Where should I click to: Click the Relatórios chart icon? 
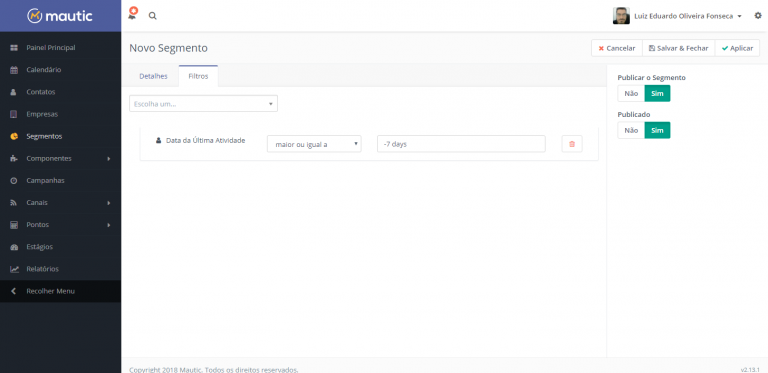[x=14, y=269]
